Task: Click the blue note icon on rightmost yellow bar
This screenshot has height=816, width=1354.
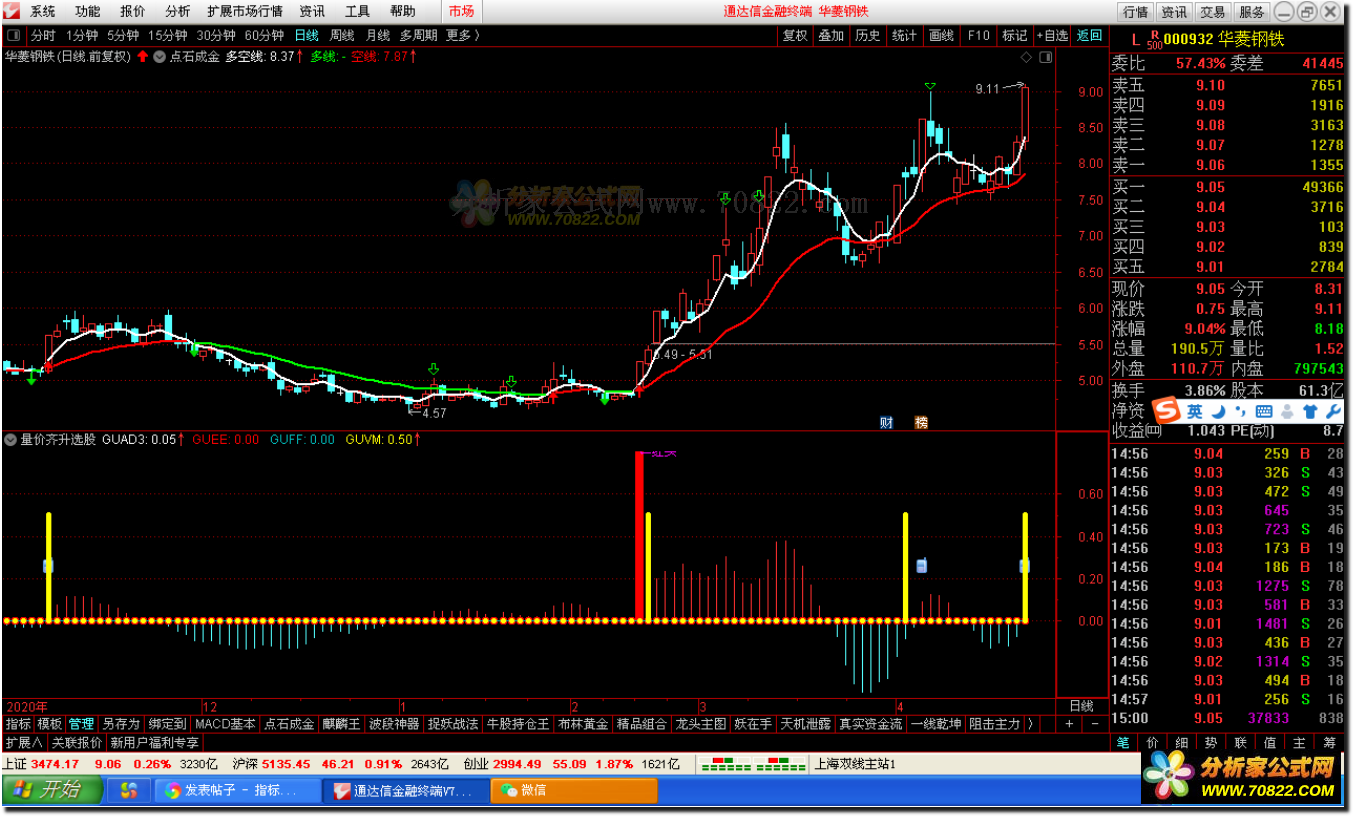Action: point(1024,566)
